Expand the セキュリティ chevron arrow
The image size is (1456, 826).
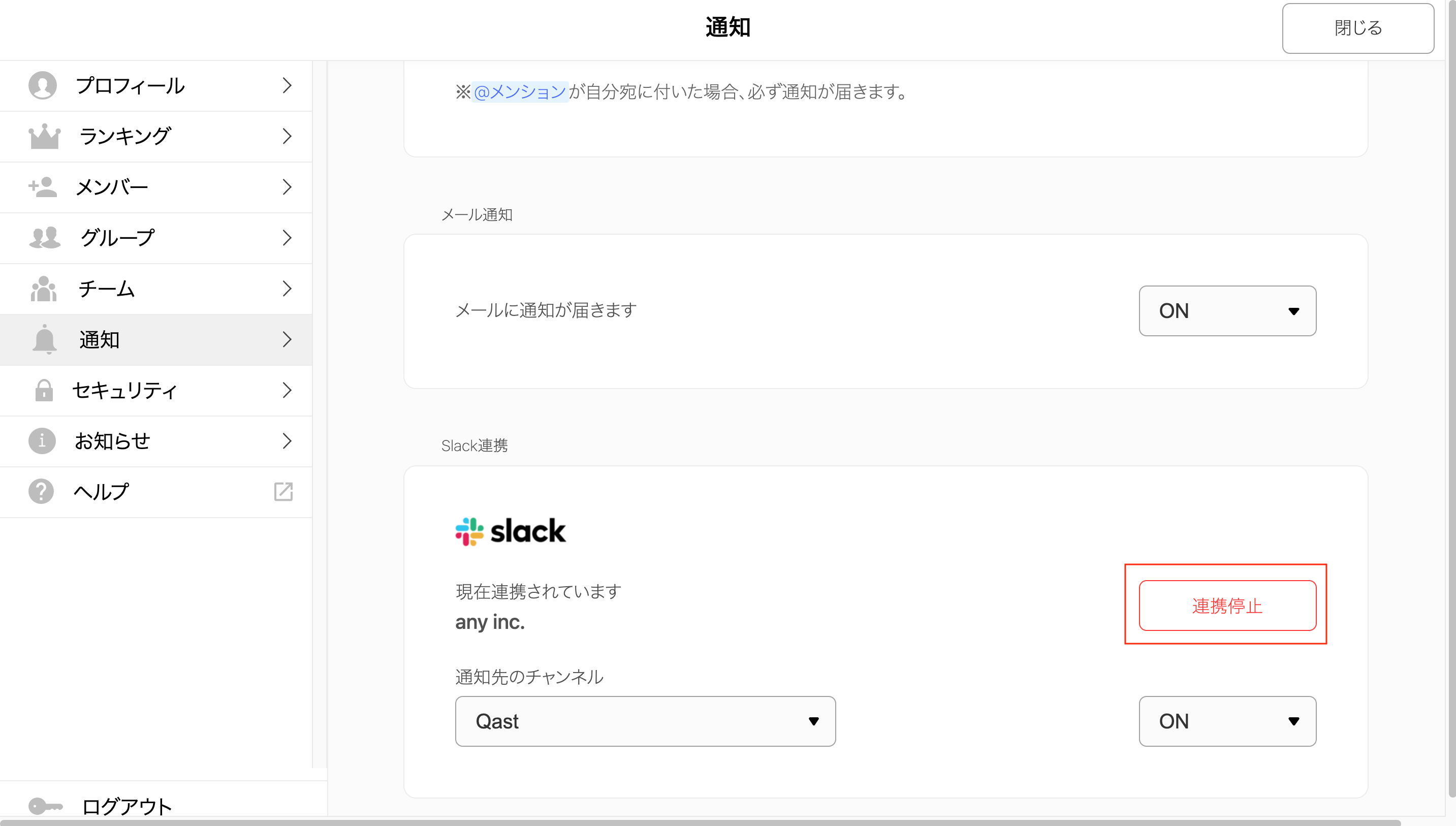click(287, 390)
